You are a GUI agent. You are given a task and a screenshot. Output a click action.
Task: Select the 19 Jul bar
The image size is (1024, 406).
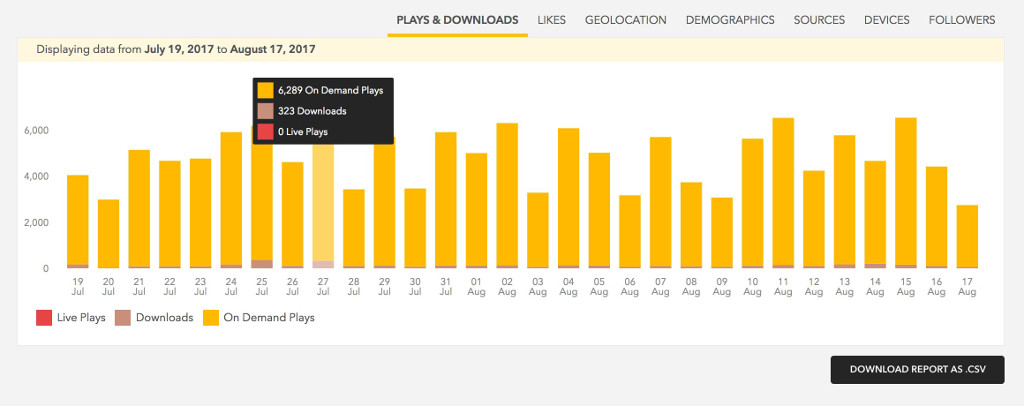coord(78,220)
